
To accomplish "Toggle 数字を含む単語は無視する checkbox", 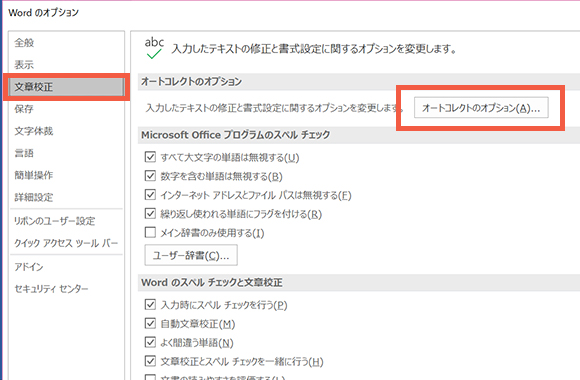I will coord(150,176).
